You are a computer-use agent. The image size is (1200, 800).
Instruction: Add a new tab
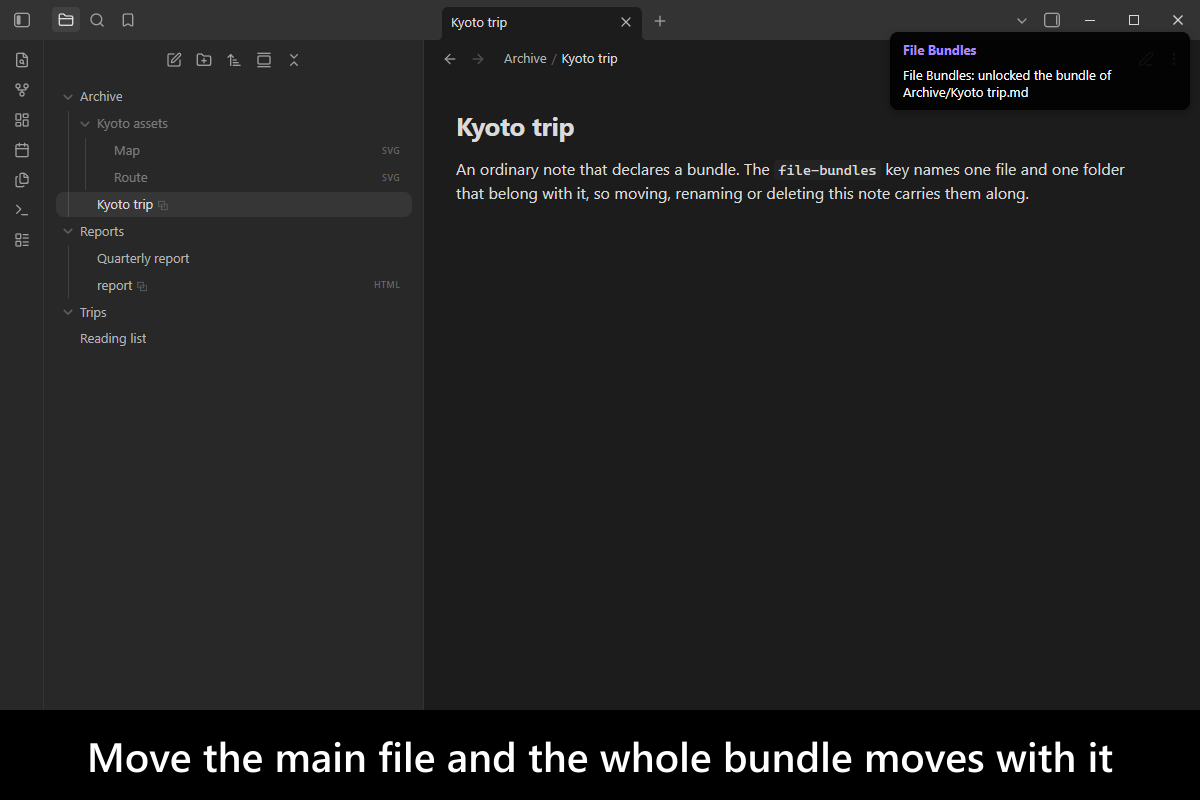660,21
